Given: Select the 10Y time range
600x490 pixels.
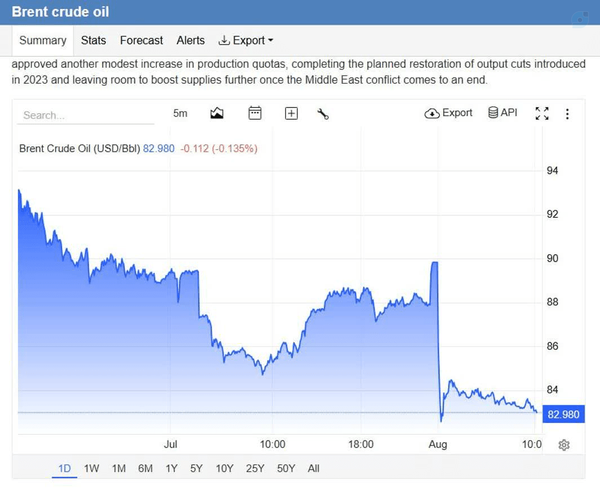Looking at the screenshot, I should click(224, 468).
